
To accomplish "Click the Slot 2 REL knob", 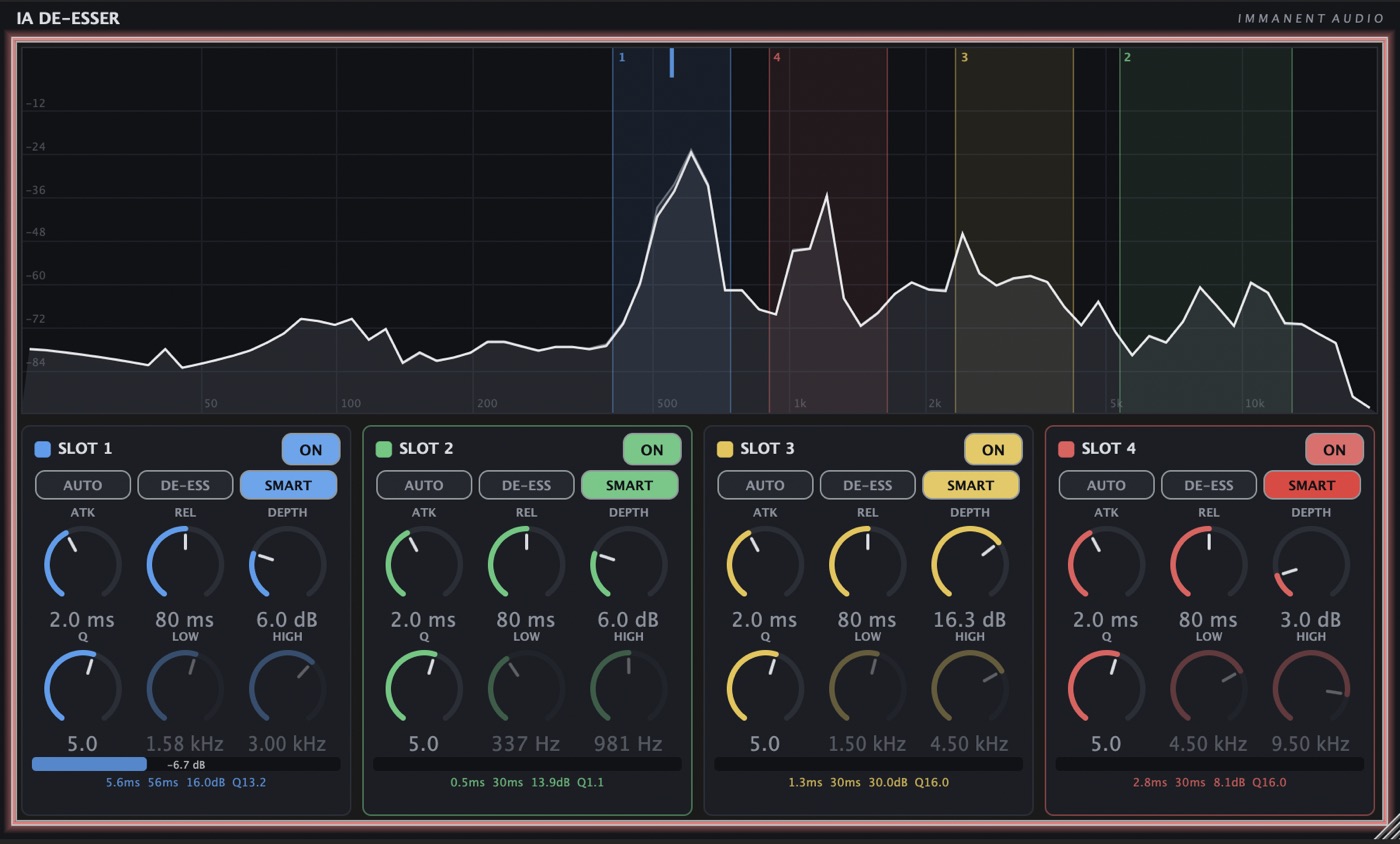I will [x=526, y=564].
